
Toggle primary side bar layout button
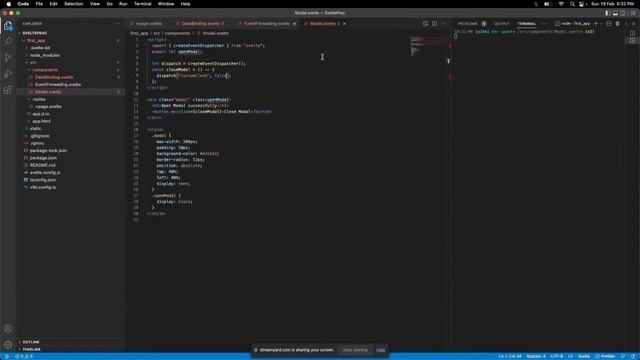[608, 13]
